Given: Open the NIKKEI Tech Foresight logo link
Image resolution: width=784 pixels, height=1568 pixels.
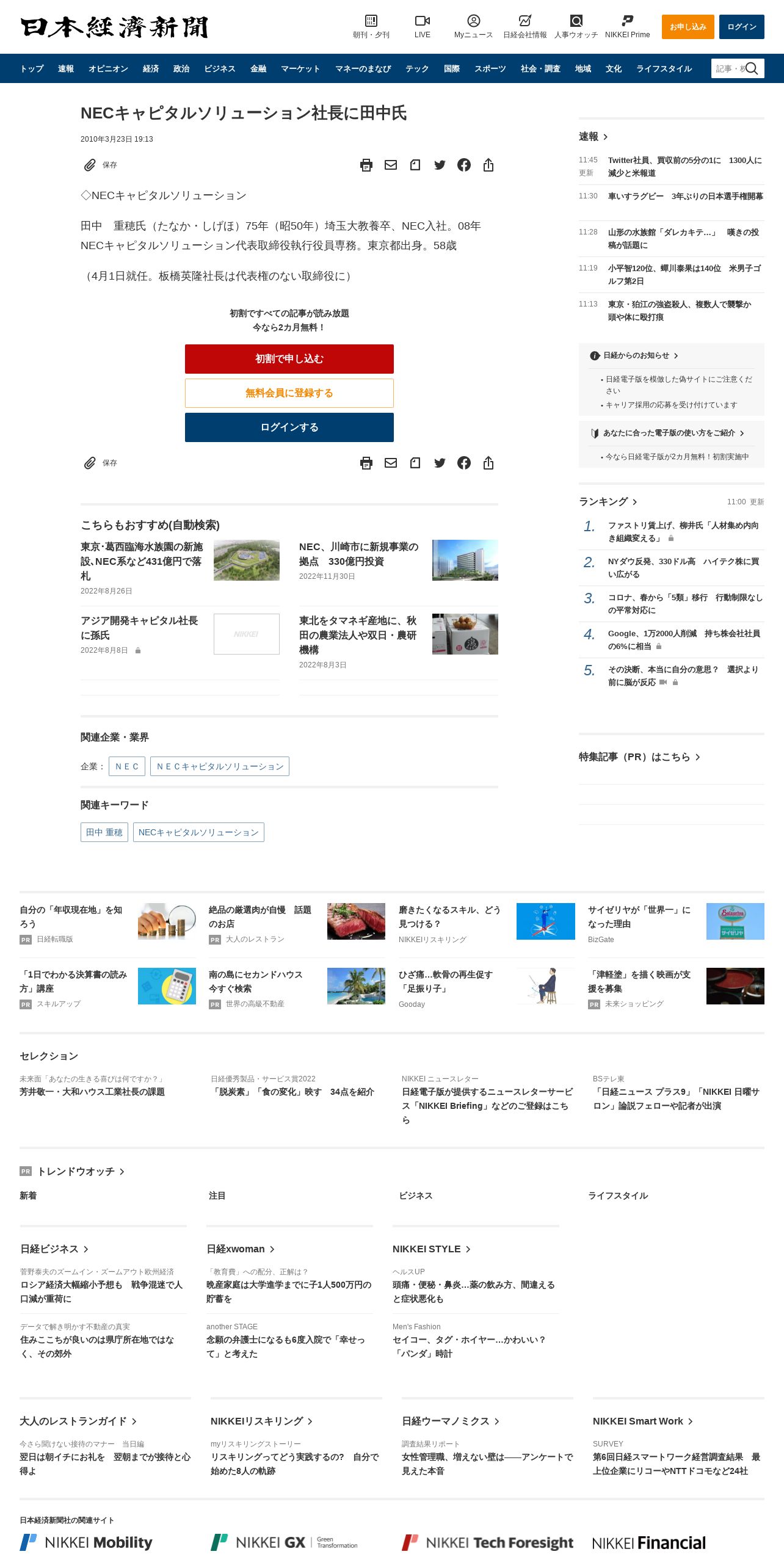Looking at the screenshot, I should pyautogui.click(x=487, y=1542).
